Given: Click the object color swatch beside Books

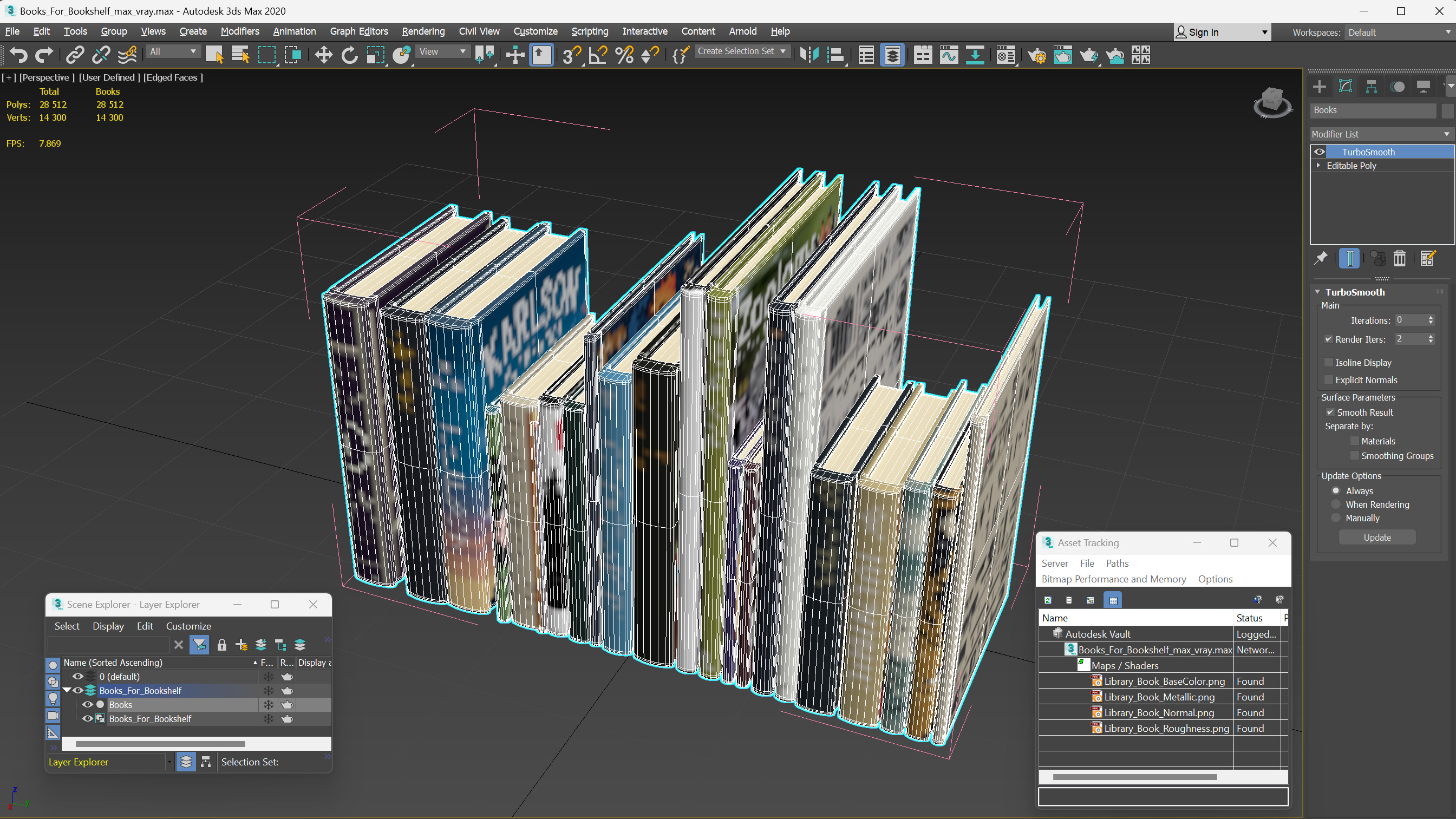Looking at the screenshot, I should tap(1446, 110).
